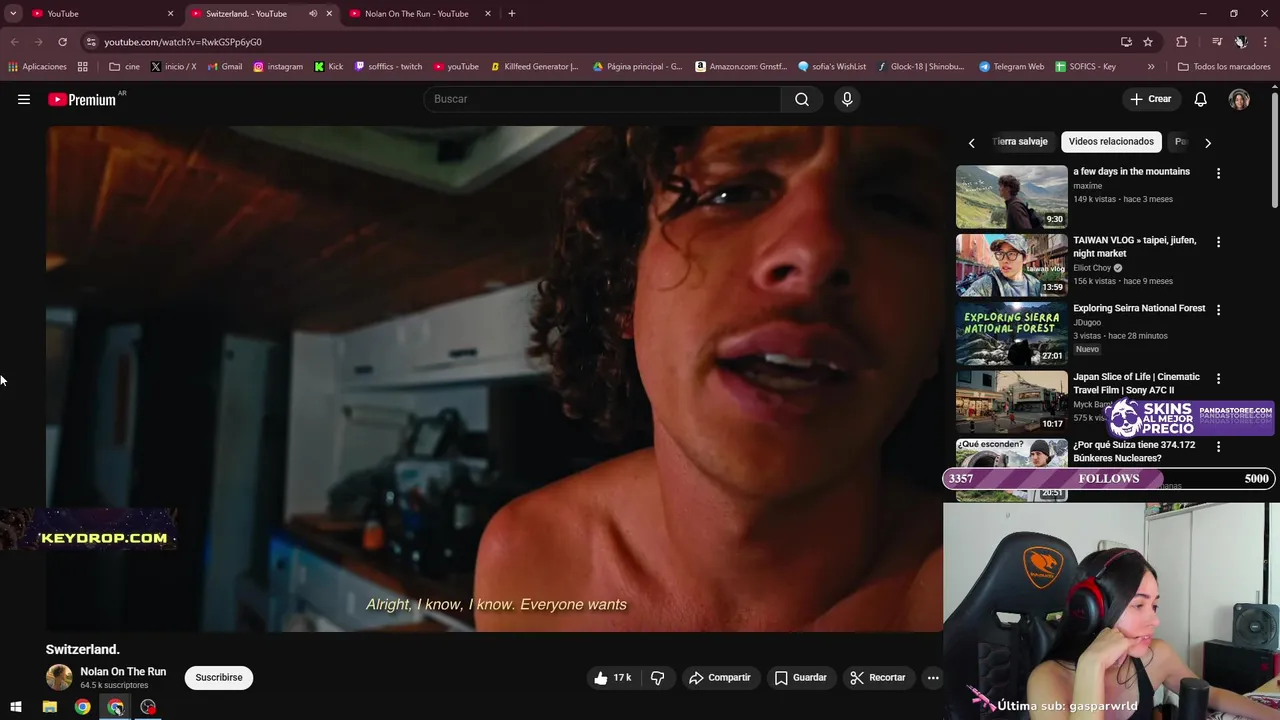Open the browser extensions puzzle icon
Screen dimensions: 1280x720
(1182, 42)
